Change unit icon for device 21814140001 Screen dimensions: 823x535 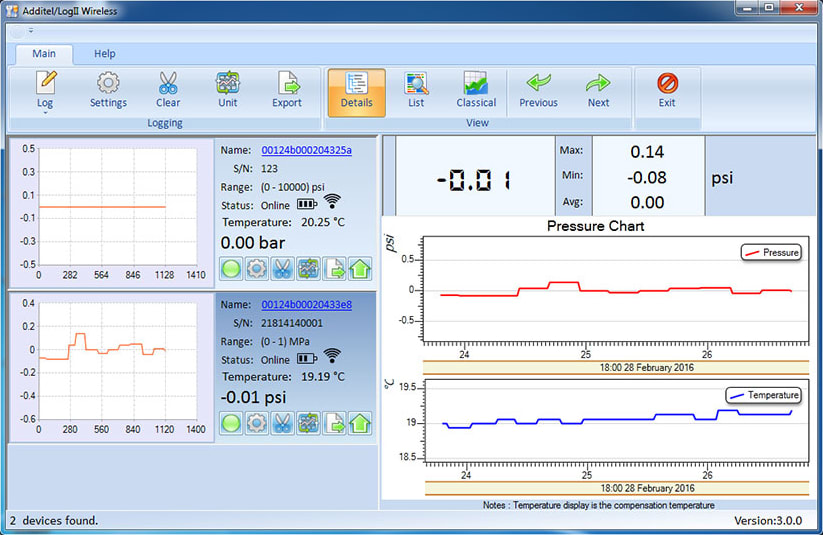tap(308, 423)
